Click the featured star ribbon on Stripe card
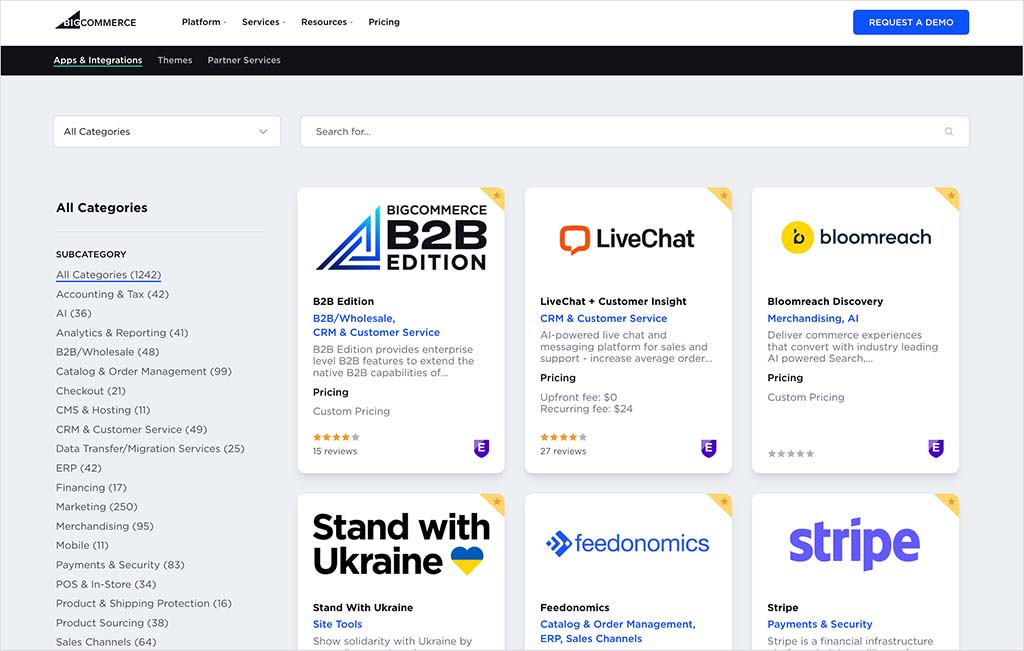The image size is (1024, 651). 949,503
